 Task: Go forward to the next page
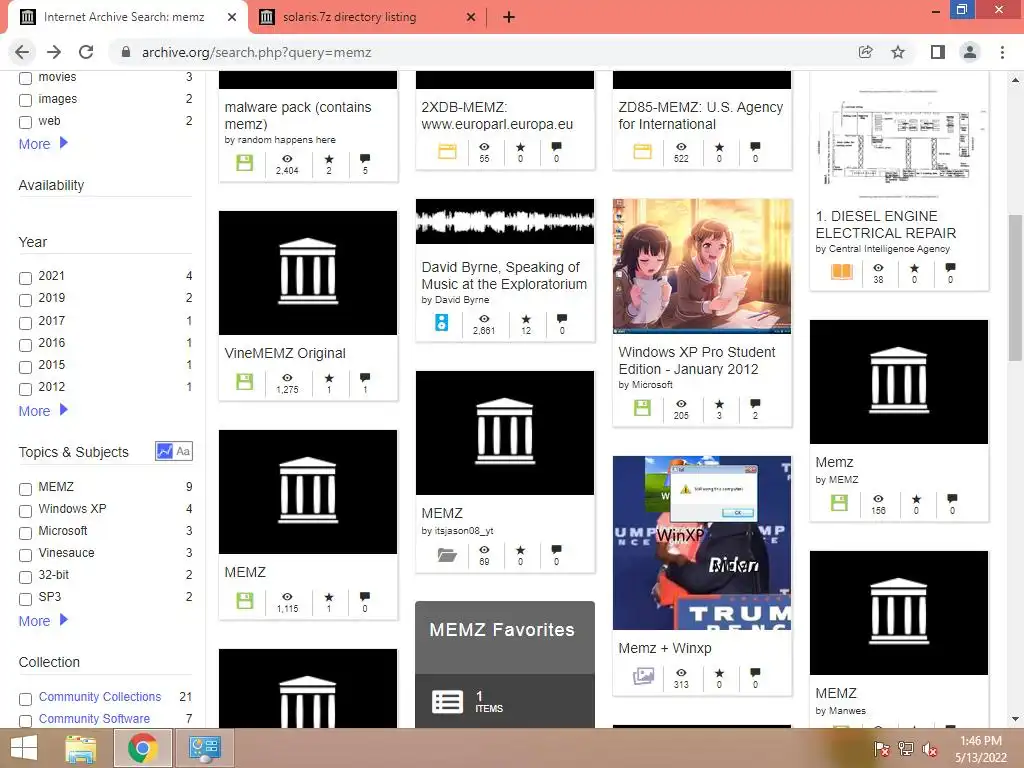(x=54, y=52)
